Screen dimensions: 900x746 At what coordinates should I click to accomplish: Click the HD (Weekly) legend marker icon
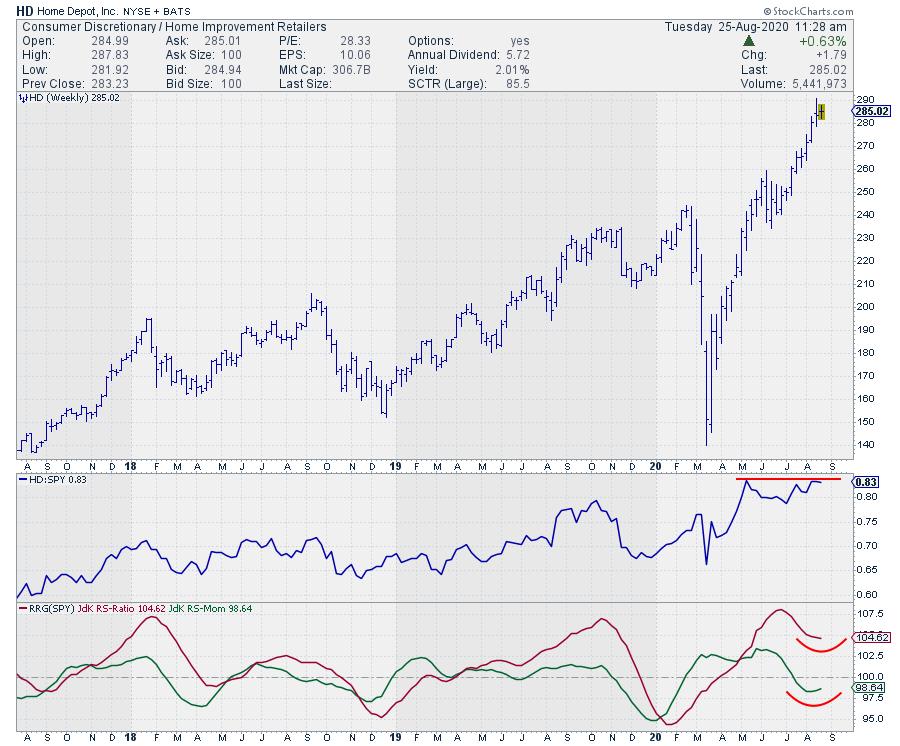click(22, 98)
